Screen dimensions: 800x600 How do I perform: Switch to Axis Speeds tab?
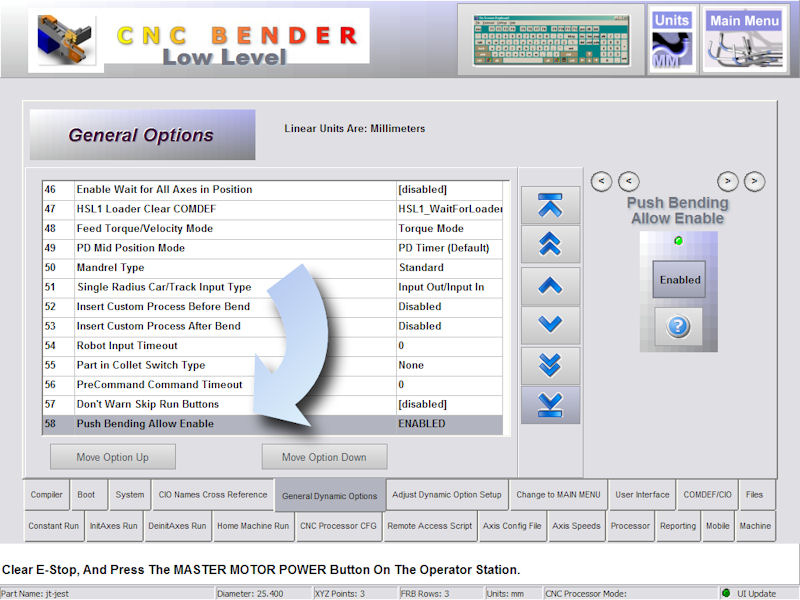[576, 526]
